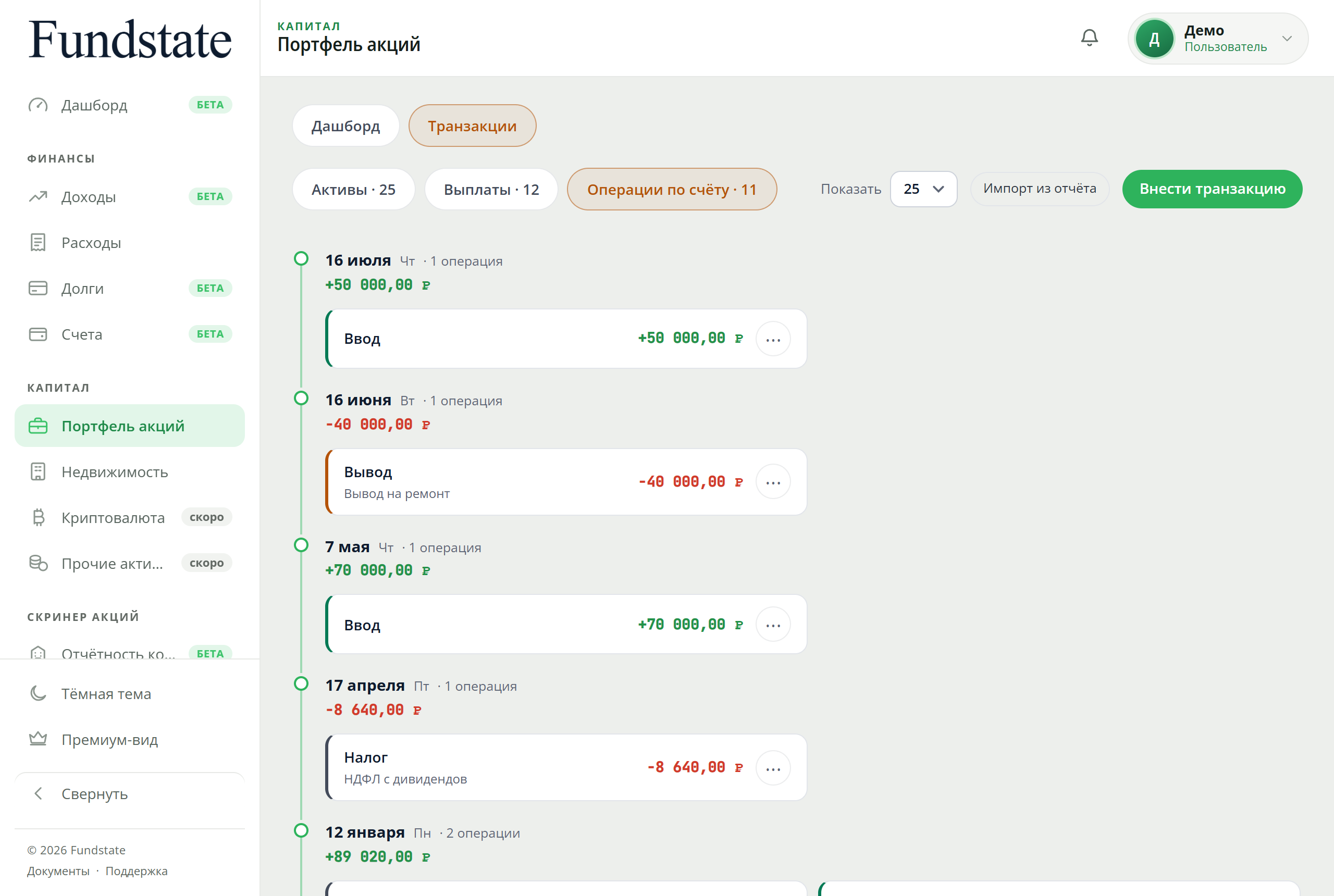Click the Вывод на ремонт transaction card
This screenshot has height=896, width=1334.
click(x=566, y=482)
